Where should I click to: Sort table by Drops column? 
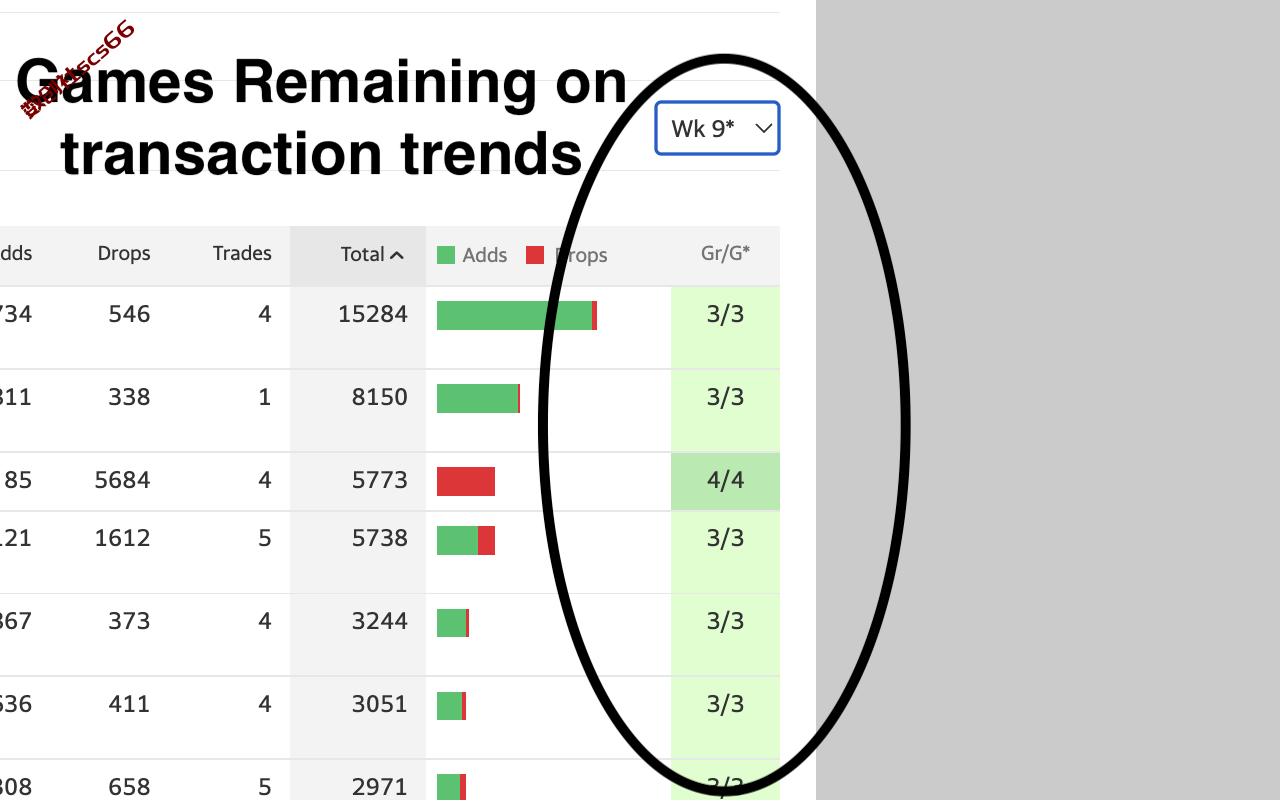click(124, 253)
